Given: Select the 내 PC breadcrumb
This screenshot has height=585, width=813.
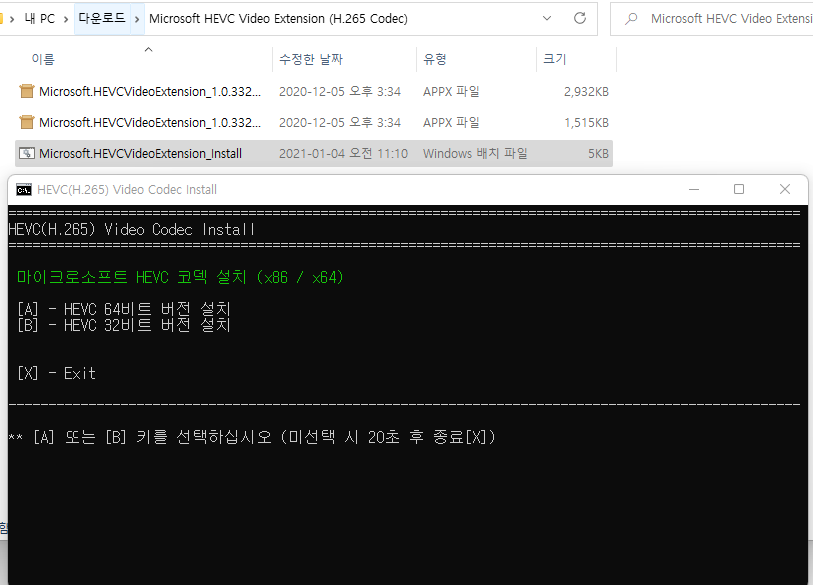Looking at the screenshot, I should [x=39, y=19].
